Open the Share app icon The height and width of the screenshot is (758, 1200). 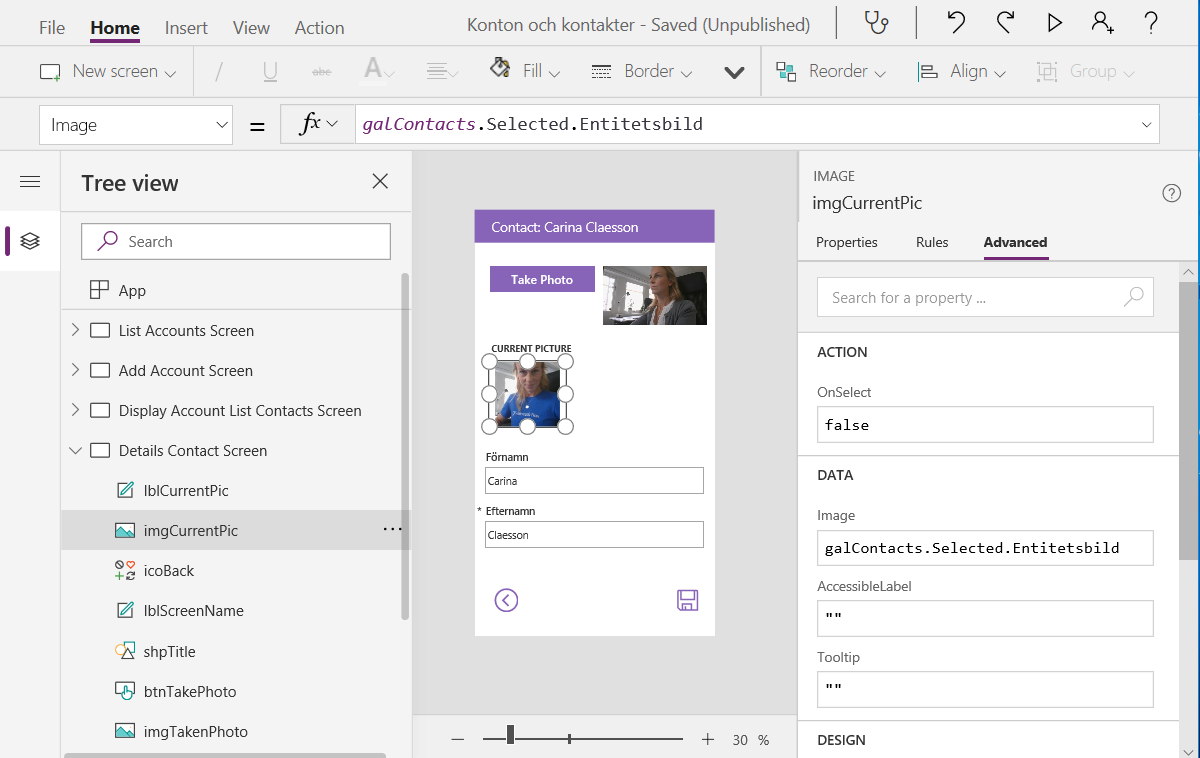click(x=1103, y=21)
